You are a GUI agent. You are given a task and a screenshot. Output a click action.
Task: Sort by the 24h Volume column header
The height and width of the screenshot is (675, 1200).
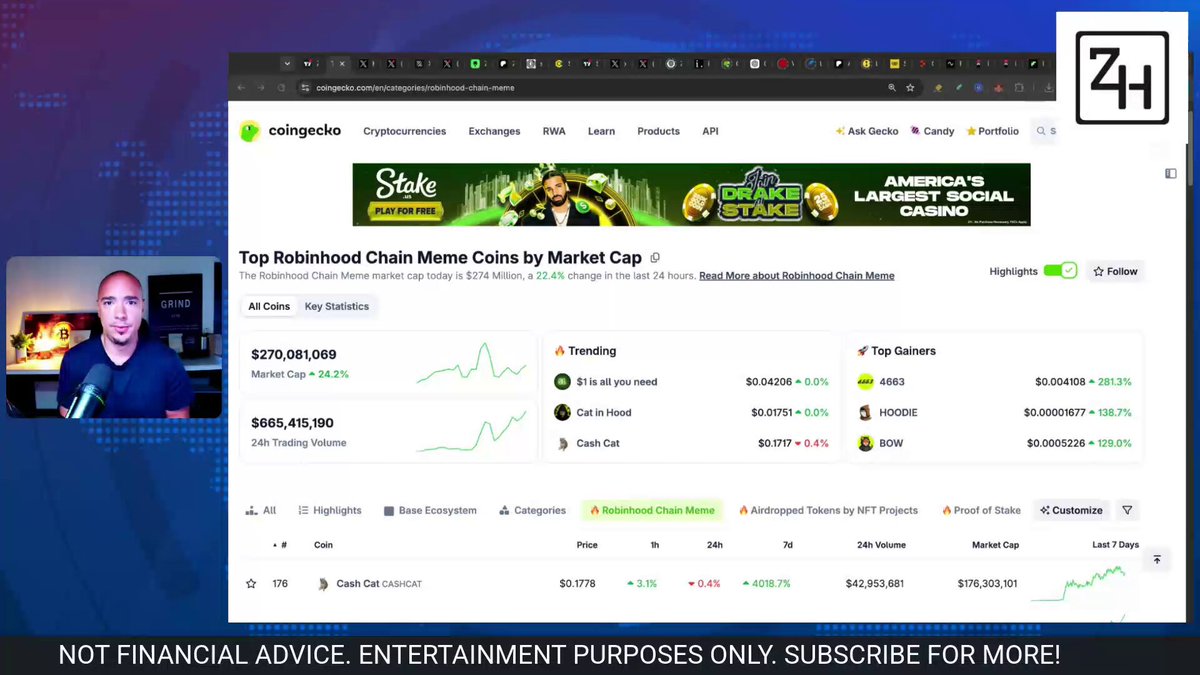881,545
